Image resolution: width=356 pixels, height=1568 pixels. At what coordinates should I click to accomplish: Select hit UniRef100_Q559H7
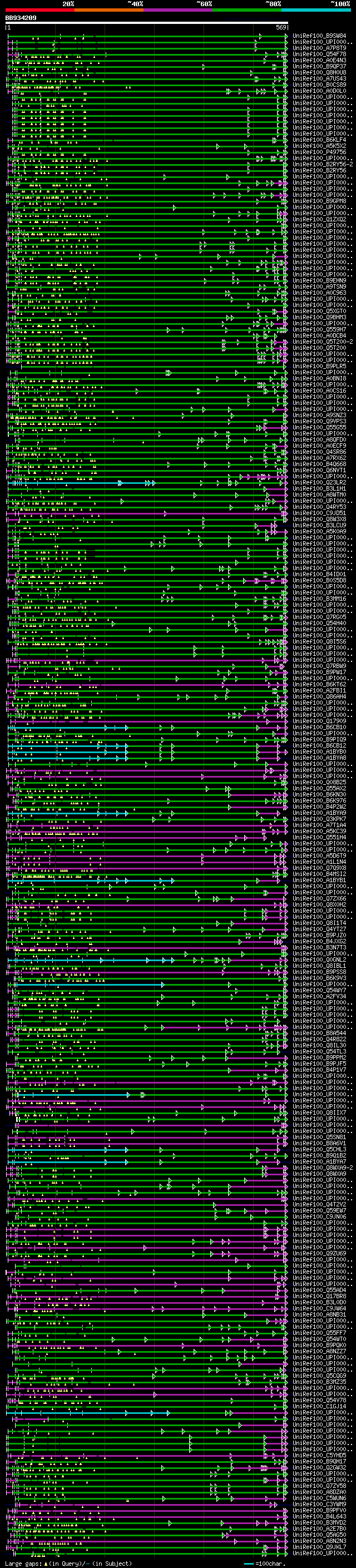point(319,329)
